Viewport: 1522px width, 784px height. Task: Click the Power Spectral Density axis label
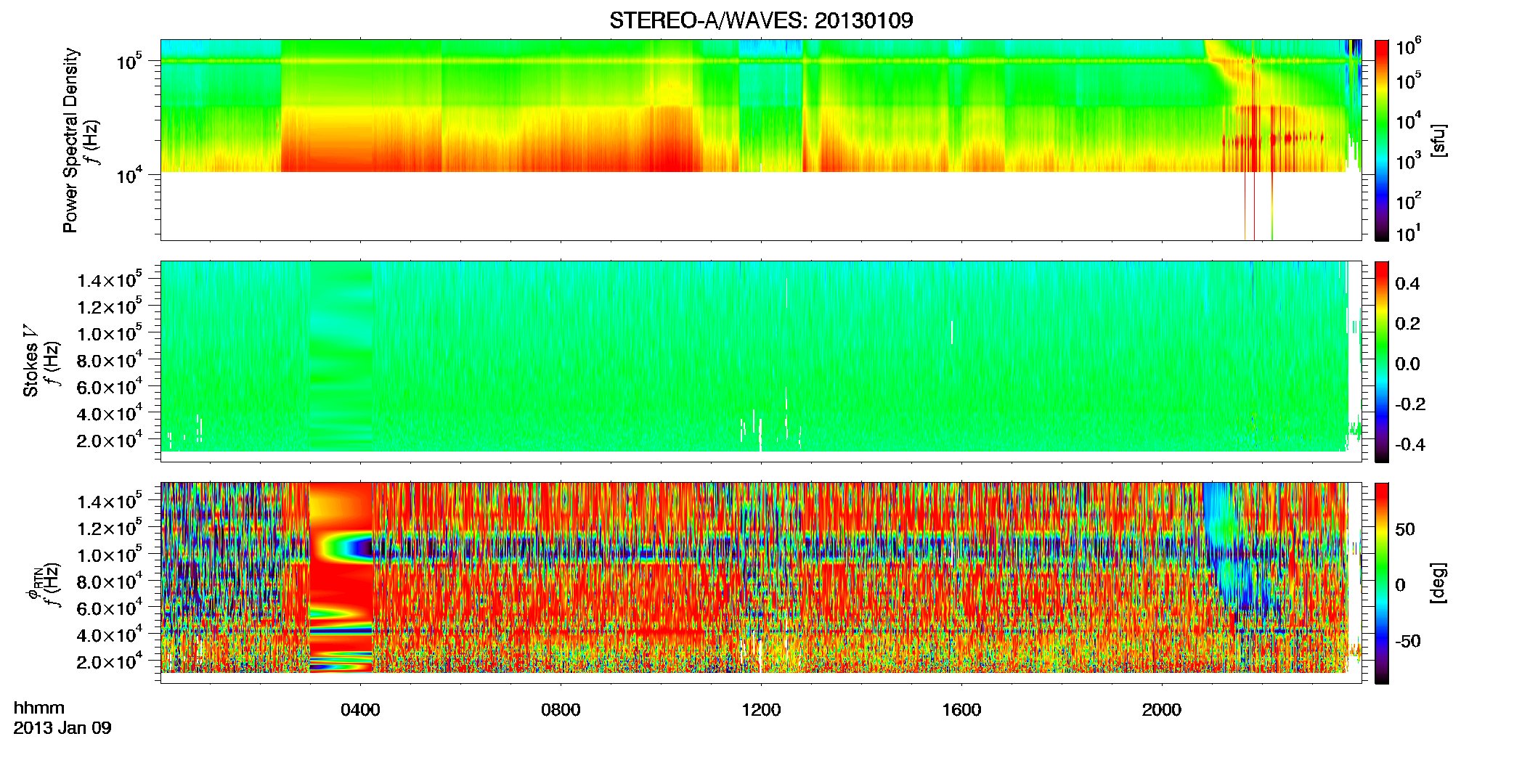point(70,140)
